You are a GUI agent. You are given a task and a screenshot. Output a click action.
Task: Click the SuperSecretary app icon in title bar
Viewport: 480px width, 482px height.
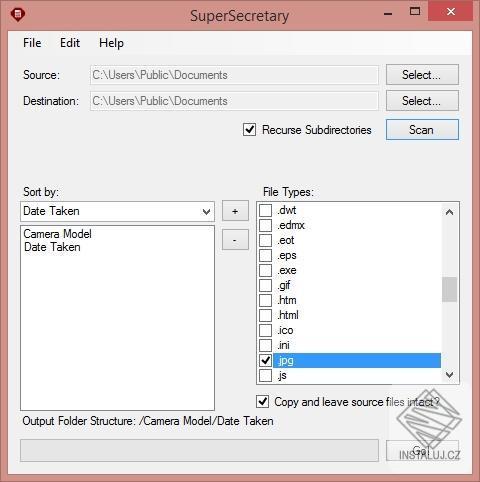17,15
